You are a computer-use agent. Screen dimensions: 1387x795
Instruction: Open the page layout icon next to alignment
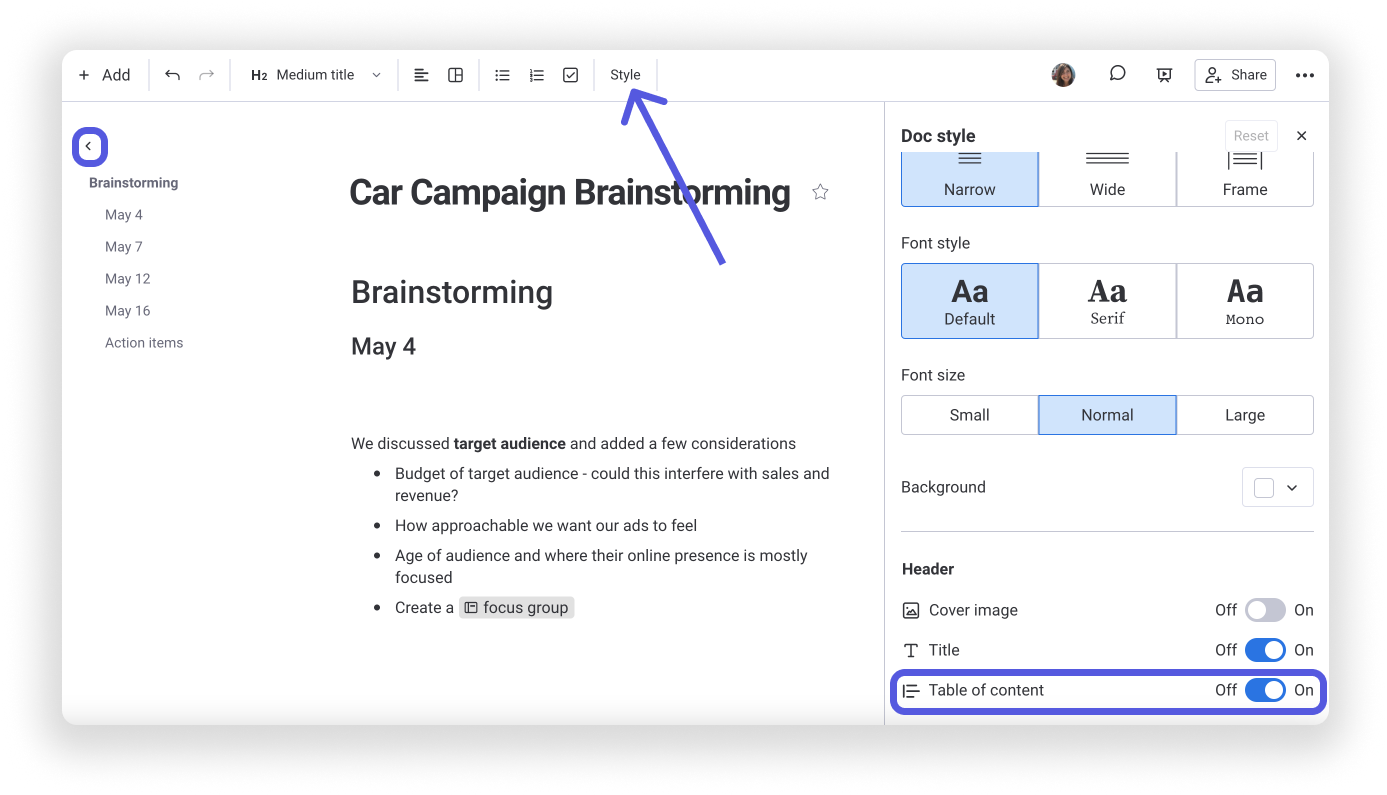point(455,74)
